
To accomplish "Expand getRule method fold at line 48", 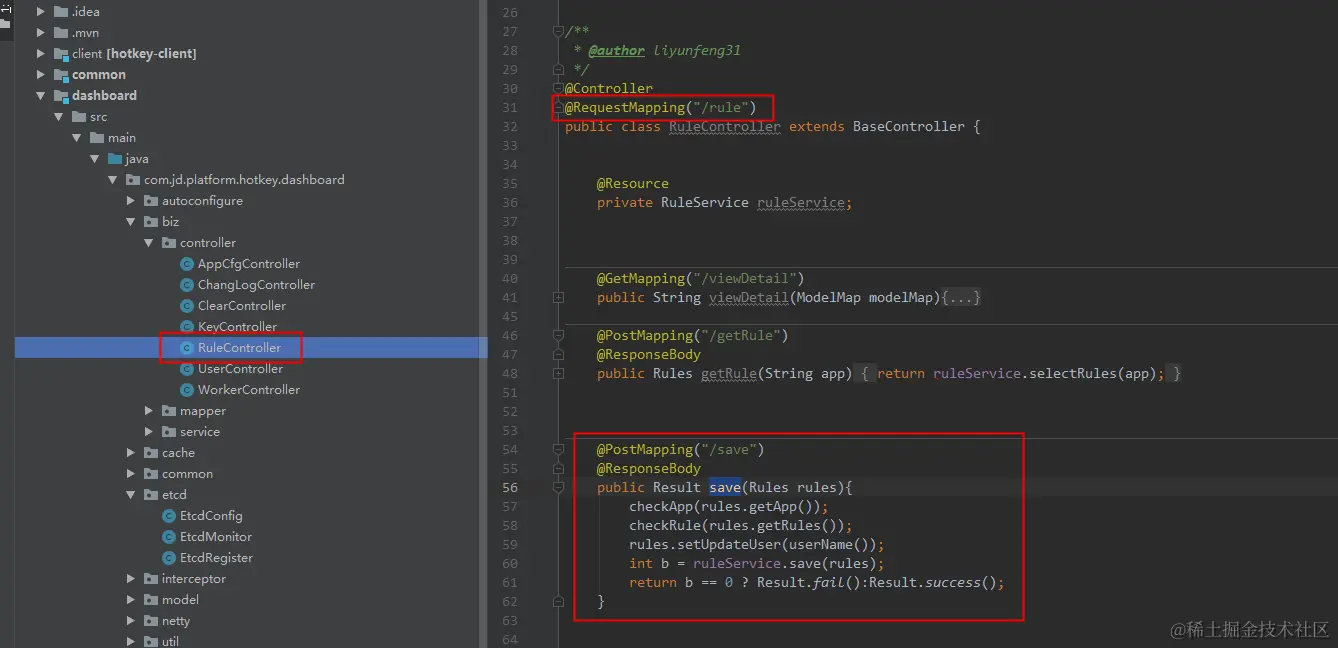I will click(559, 374).
